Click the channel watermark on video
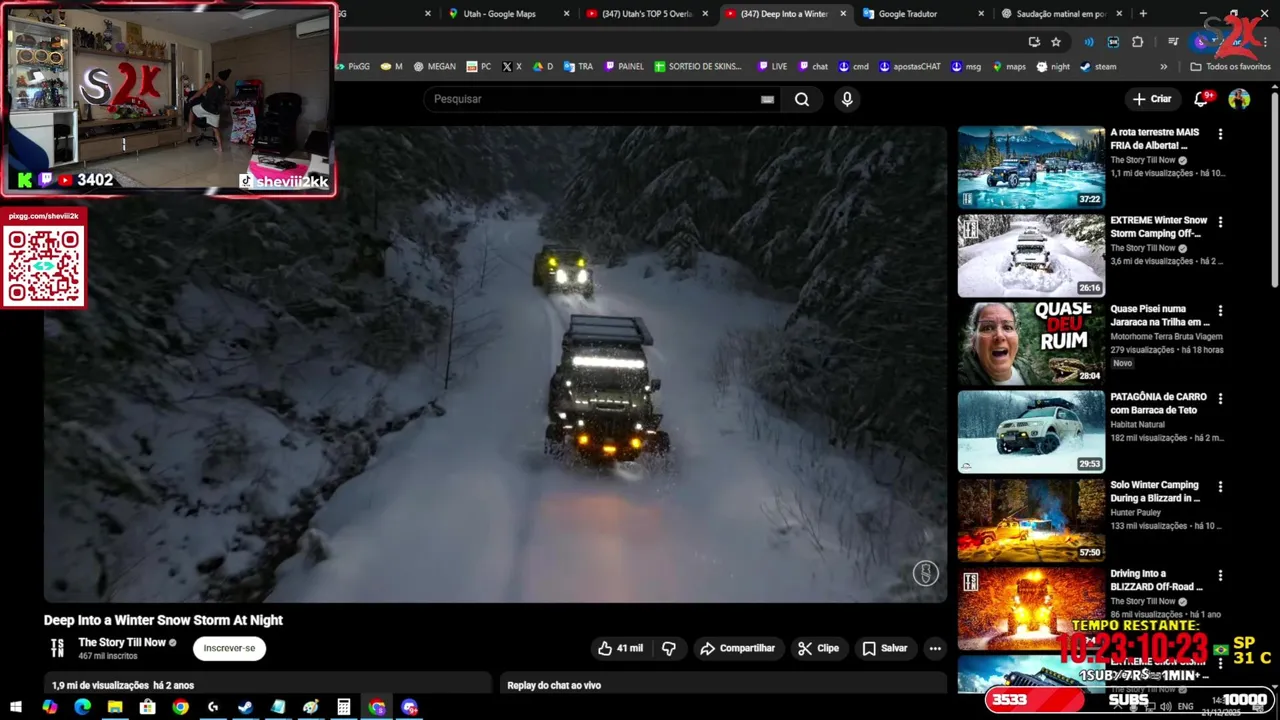Screen dimensions: 1280x720 coord(925,573)
